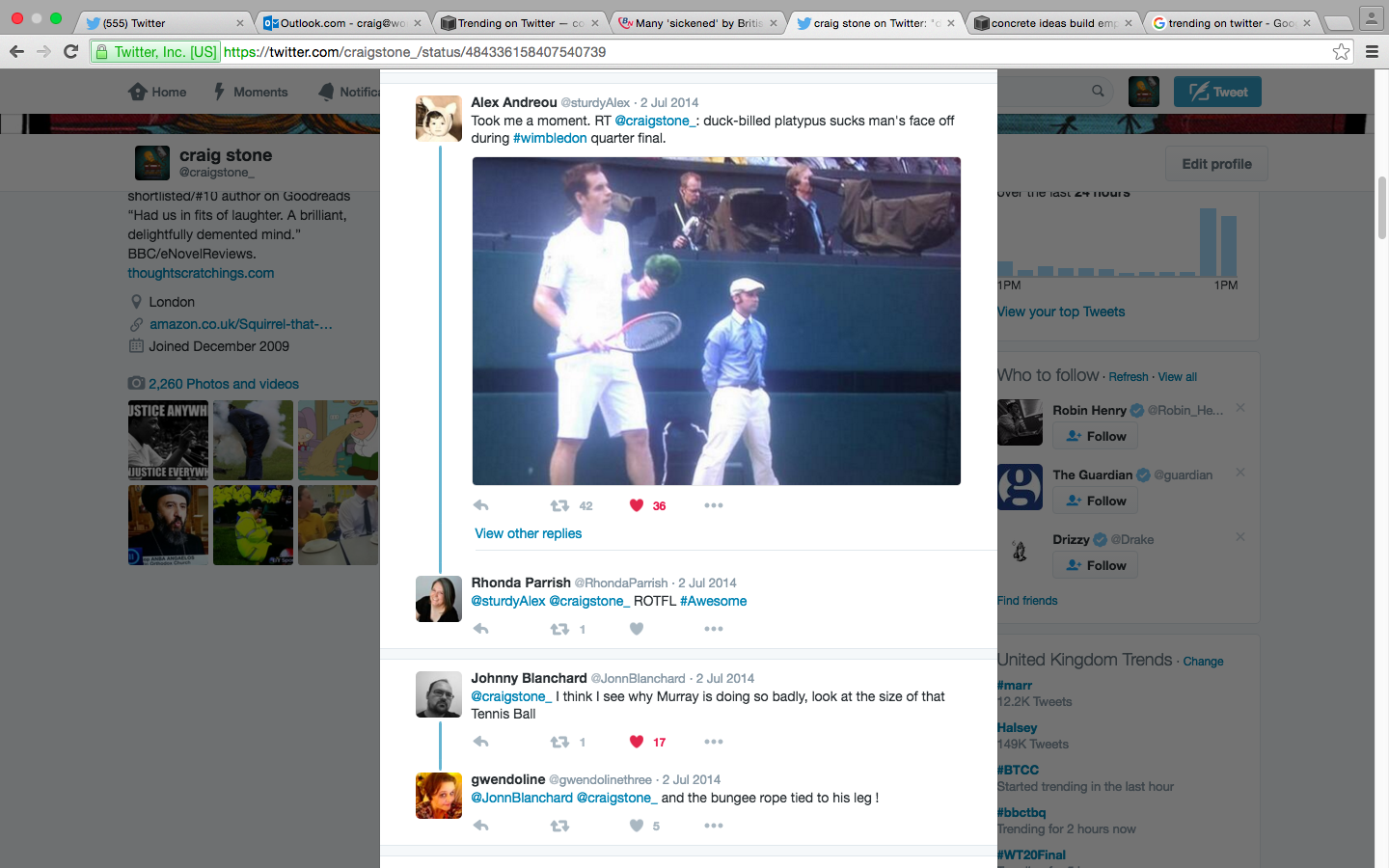Reload the page in Chrome
Viewport: 1389px width, 868px height.
(x=70, y=51)
